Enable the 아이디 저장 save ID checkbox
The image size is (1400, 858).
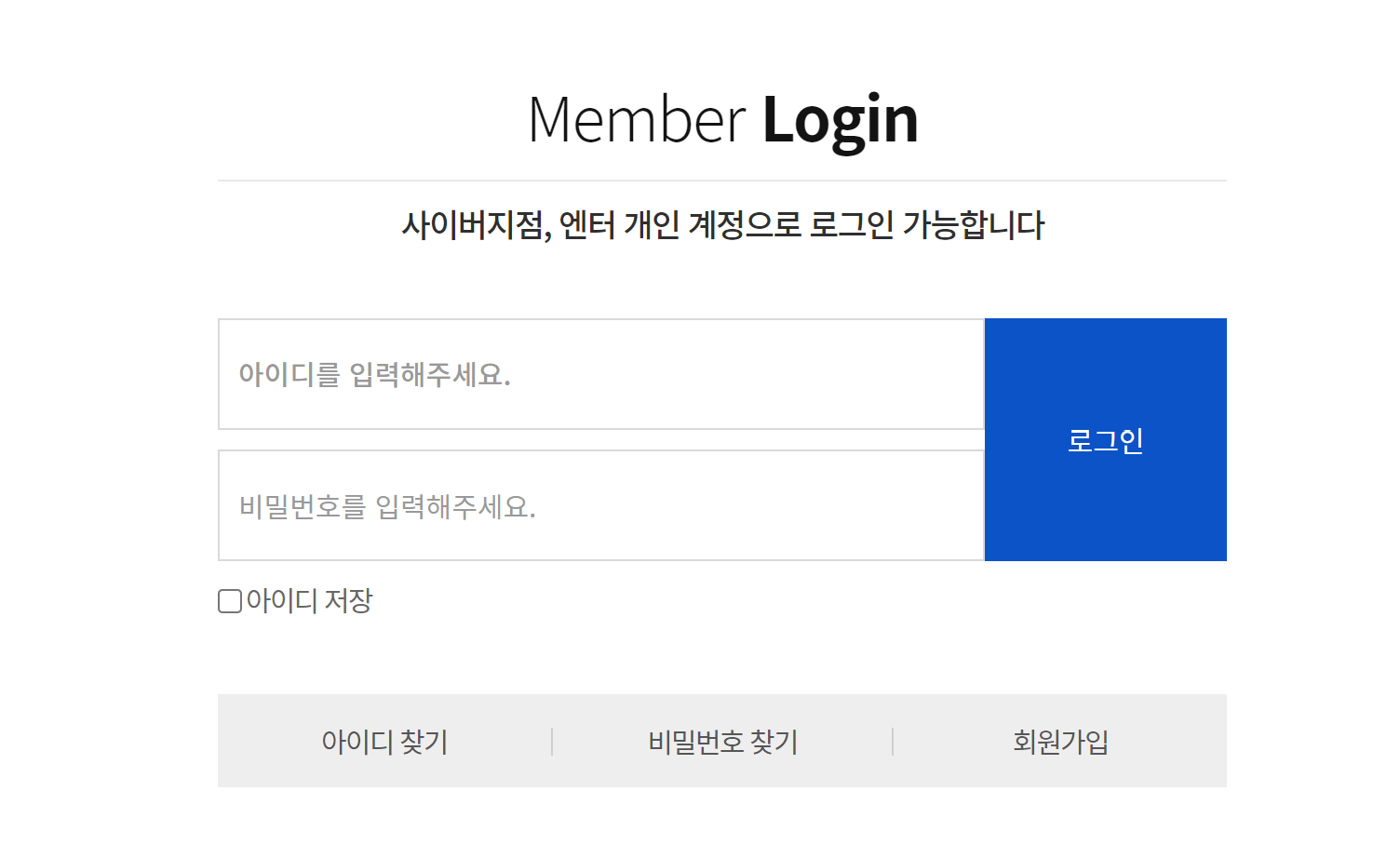pyautogui.click(x=228, y=601)
